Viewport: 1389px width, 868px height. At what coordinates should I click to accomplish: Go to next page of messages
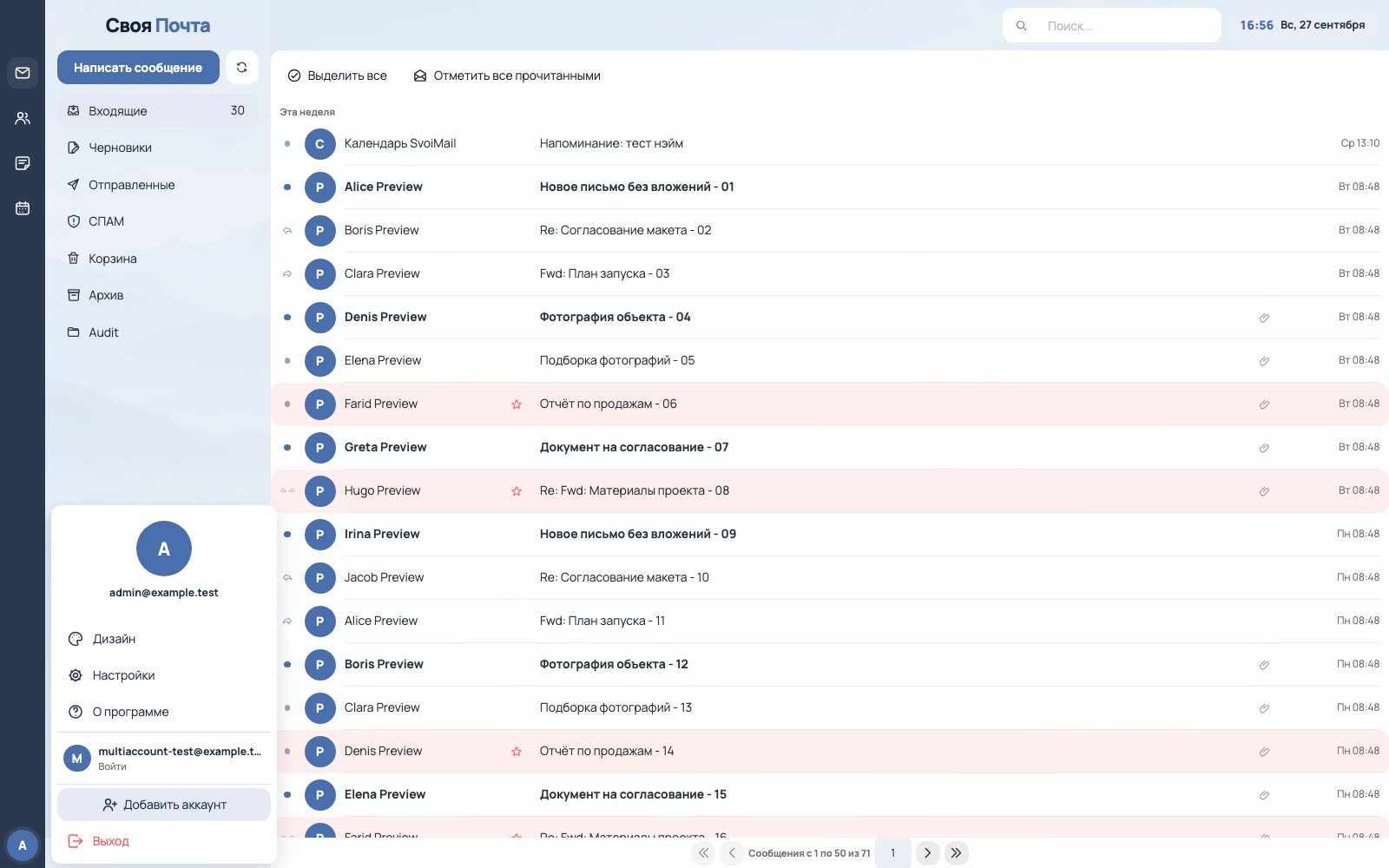(928, 852)
